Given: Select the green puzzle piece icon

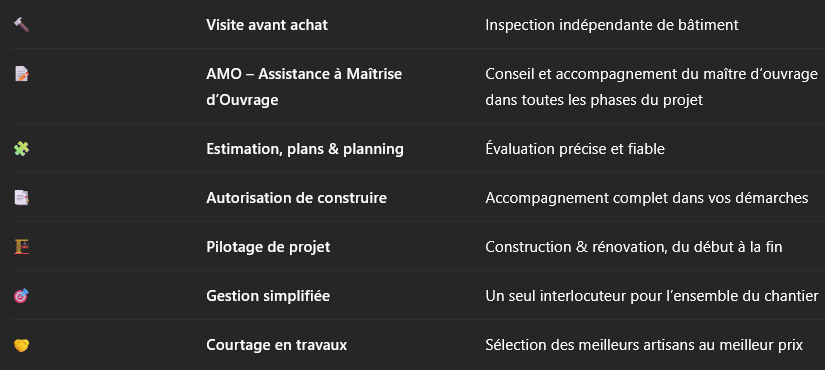Looking at the screenshot, I should (21, 149).
